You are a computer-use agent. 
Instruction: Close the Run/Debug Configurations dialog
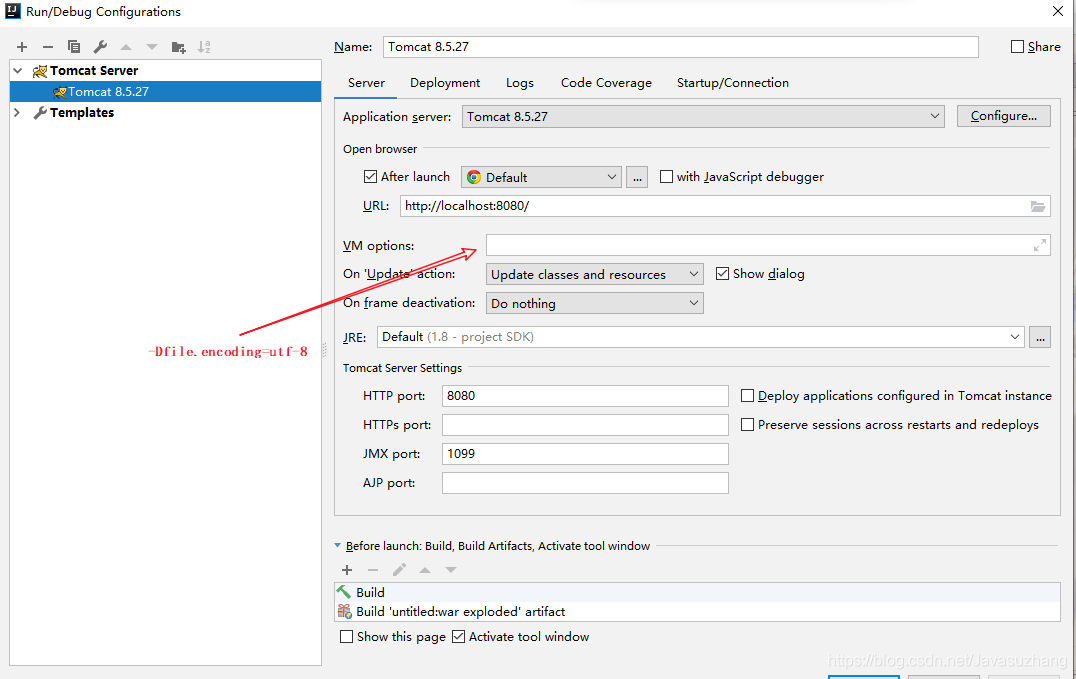1058,11
